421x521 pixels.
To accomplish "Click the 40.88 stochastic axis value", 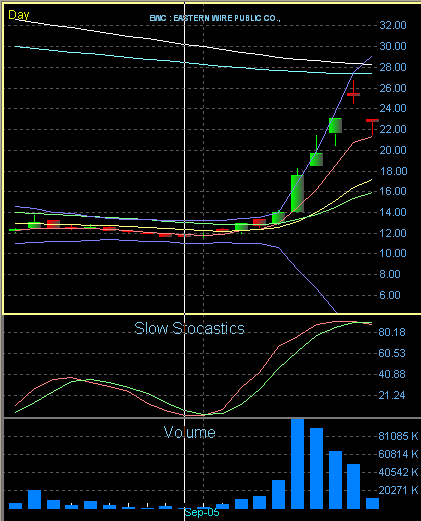I will (x=392, y=374).
